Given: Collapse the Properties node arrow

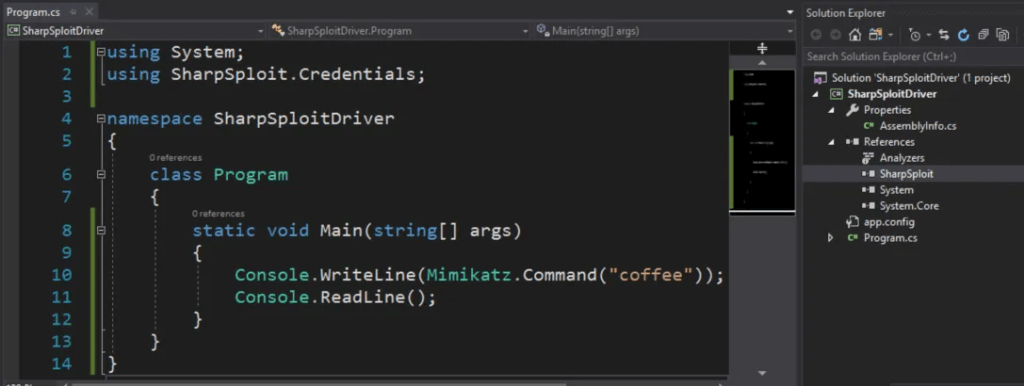Looking at the screenshot, I should coord(831,110).
